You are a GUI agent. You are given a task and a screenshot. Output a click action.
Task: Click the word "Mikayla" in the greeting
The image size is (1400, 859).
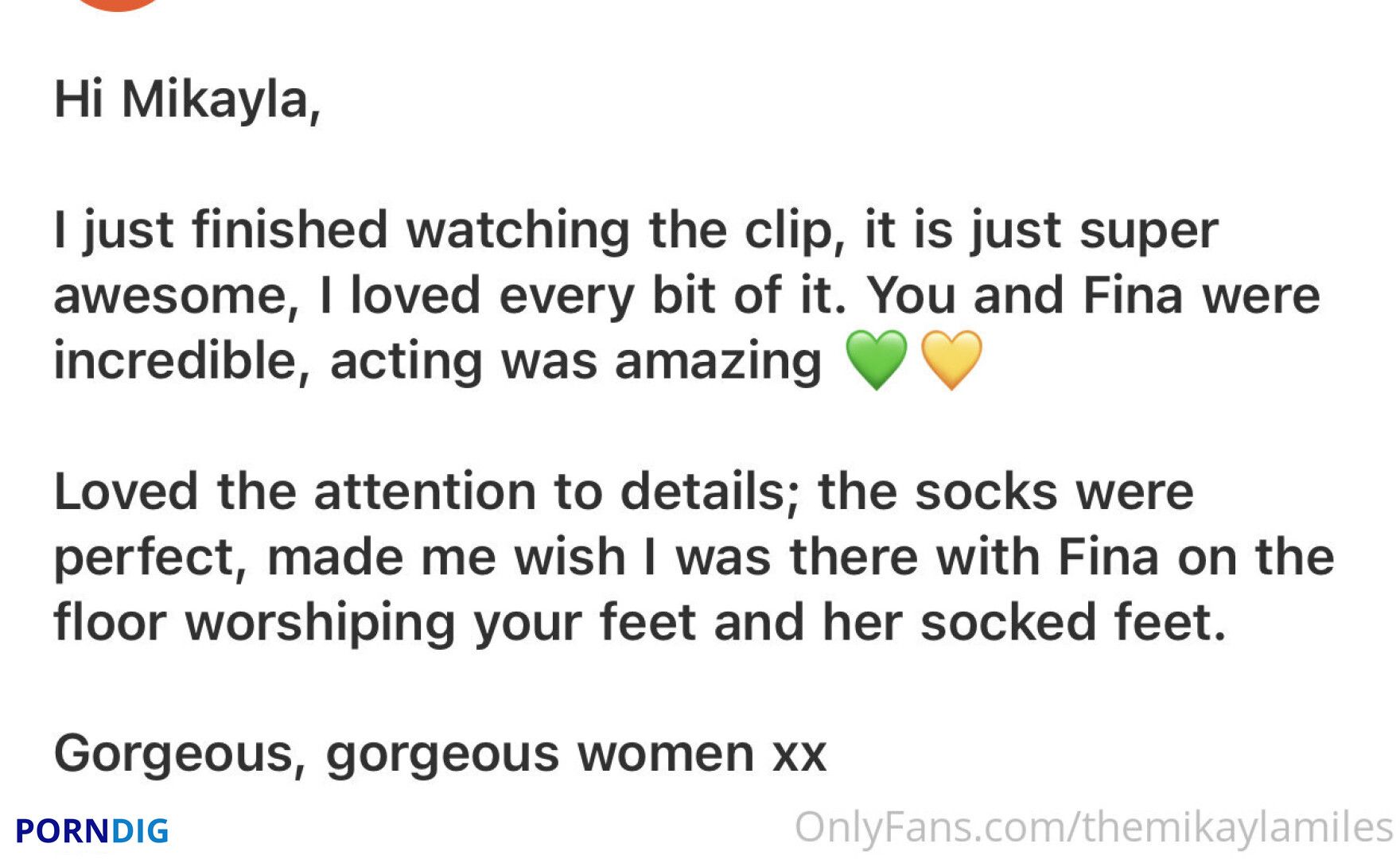(215, 101)
